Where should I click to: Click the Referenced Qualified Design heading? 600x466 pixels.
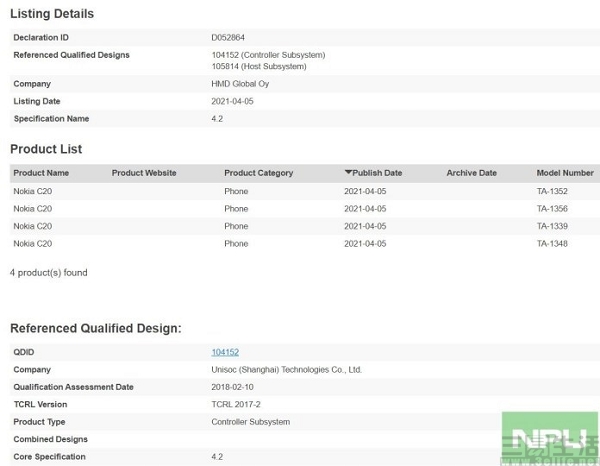(96, 328)
